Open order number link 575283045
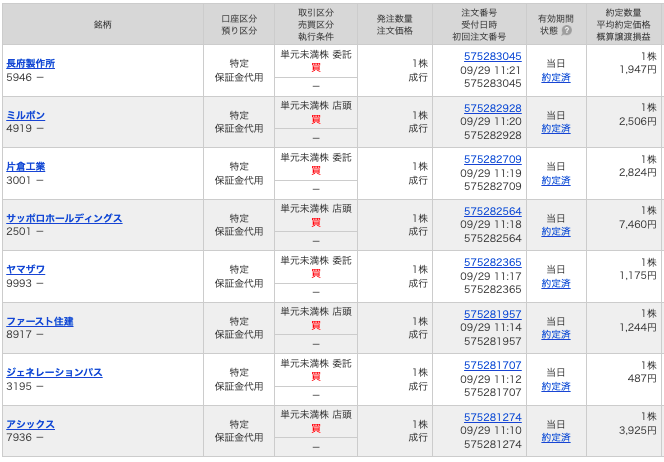The width and height of the screenshot is (664, 462). click(x=493, y=57)
